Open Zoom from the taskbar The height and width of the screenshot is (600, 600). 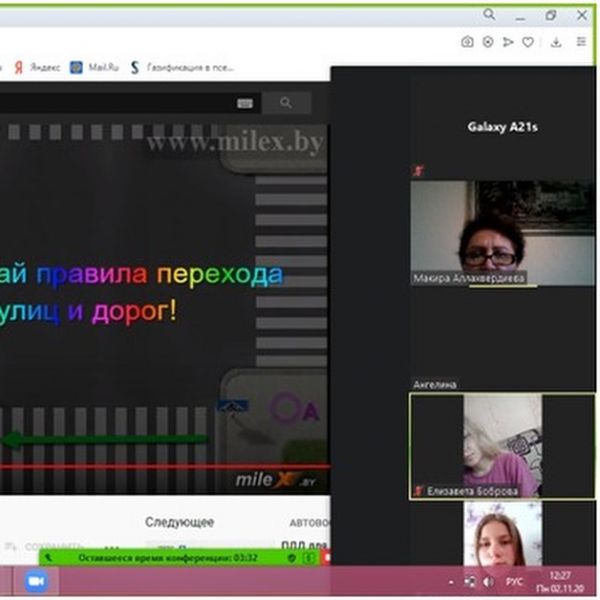pyautogui.click(x=36, y=581)
